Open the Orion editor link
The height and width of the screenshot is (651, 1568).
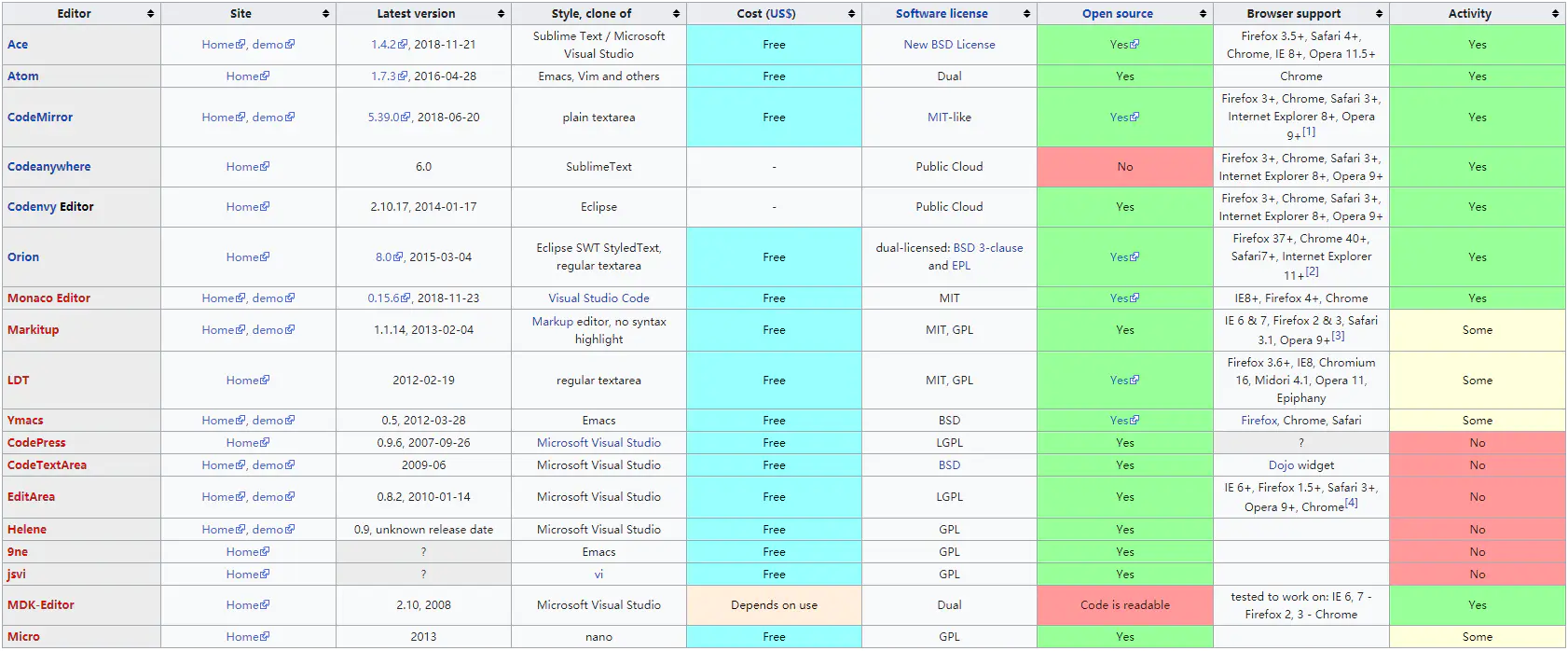pyautogui.click(x=23, y=257)
